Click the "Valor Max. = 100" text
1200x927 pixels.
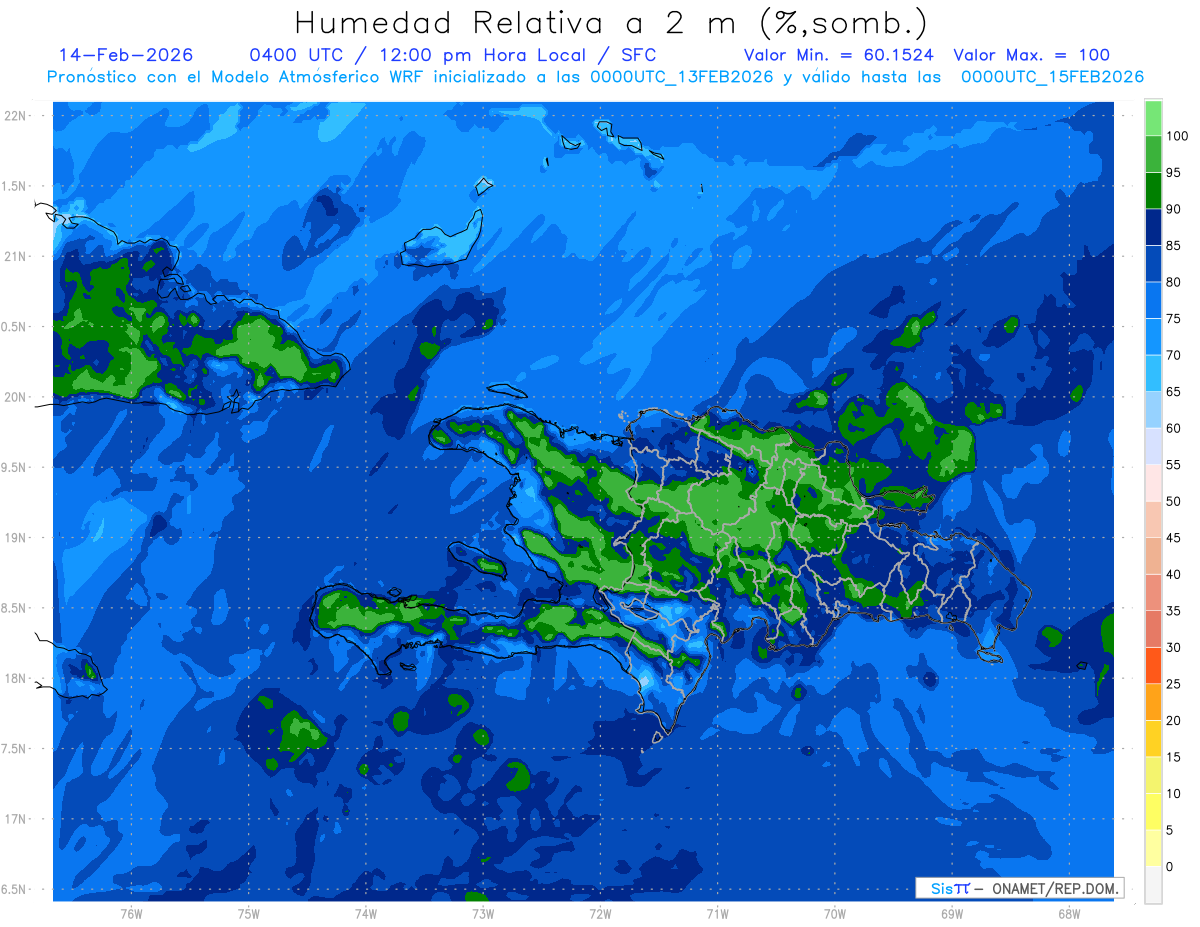(1031, 55)
